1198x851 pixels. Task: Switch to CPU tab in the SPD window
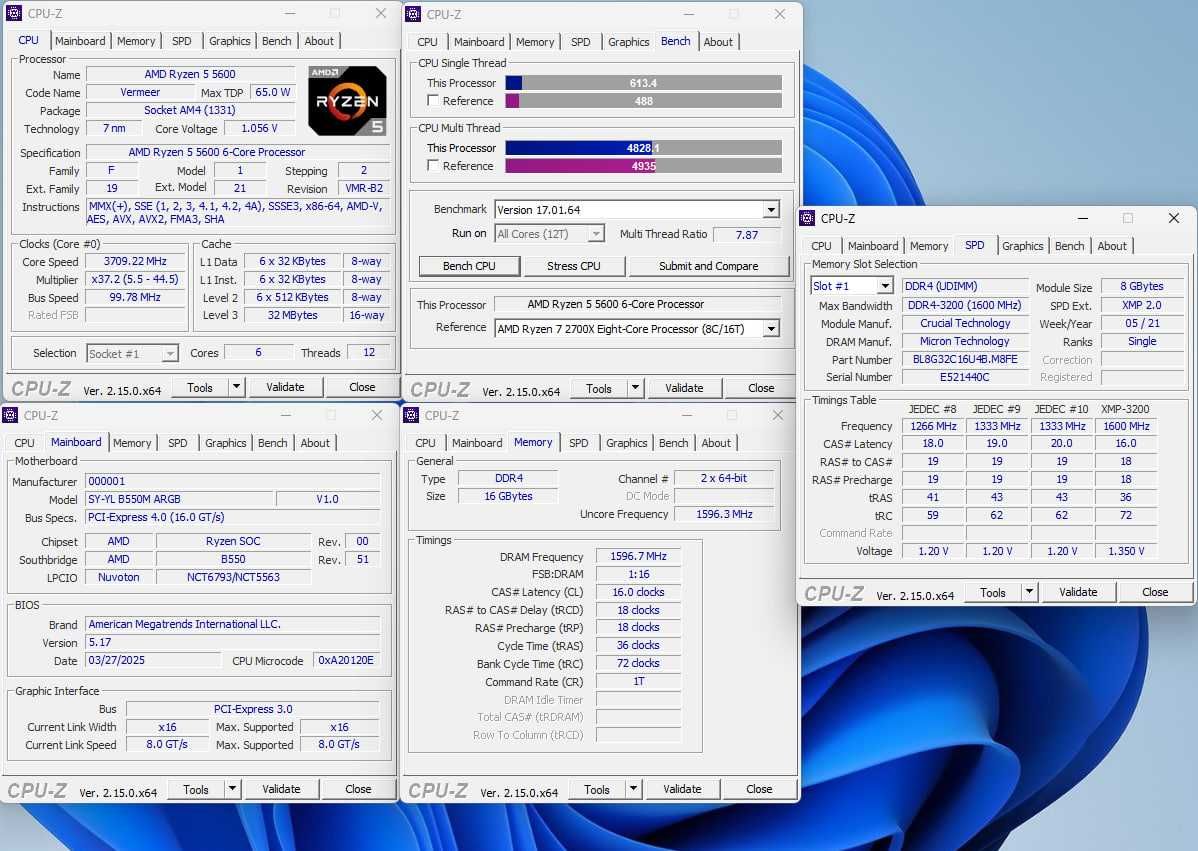[821, 246]
